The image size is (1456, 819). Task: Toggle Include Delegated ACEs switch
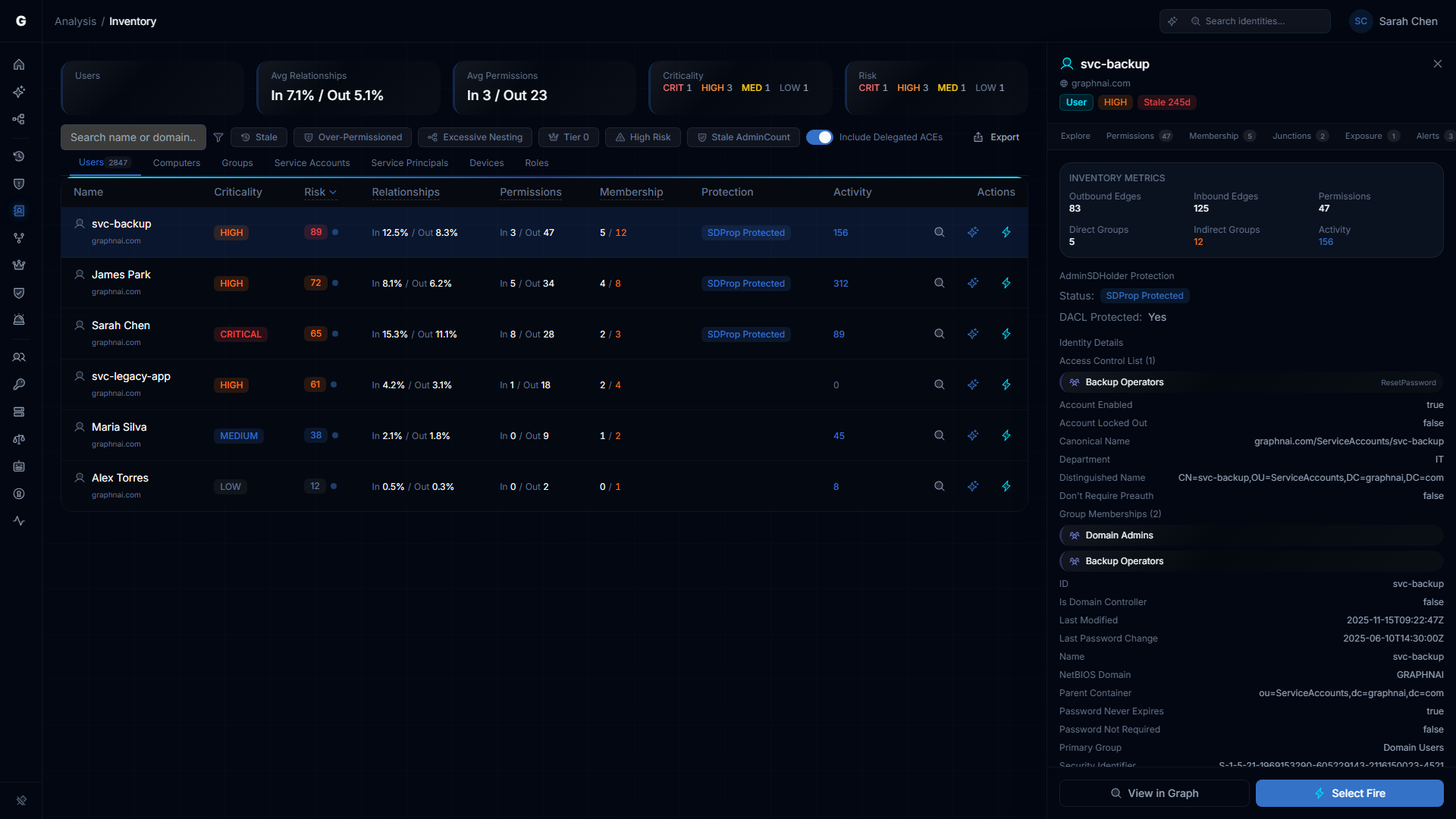point(819,137)
